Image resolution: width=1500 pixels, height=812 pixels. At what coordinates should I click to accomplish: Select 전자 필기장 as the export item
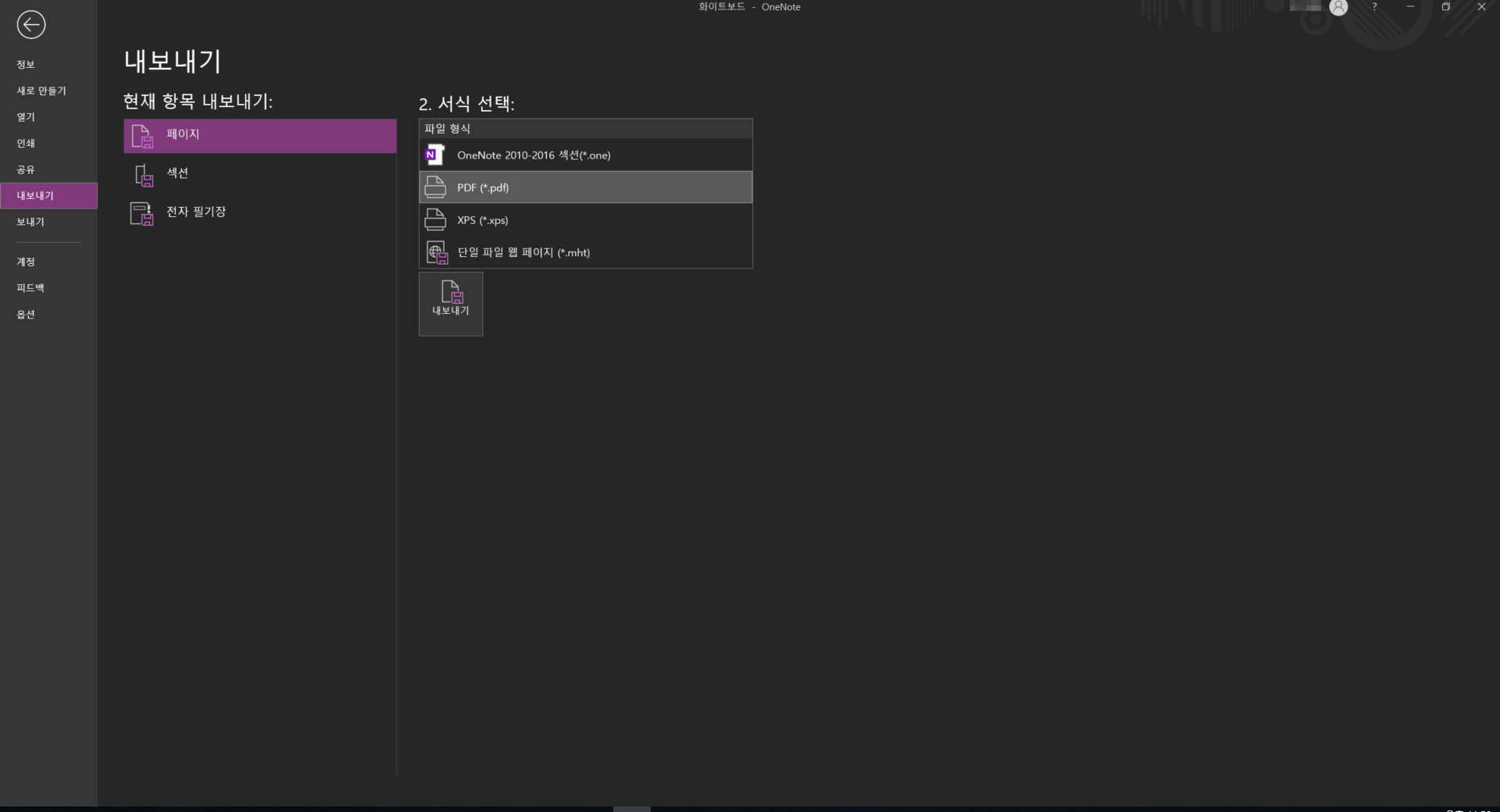(x=260, y=213)
